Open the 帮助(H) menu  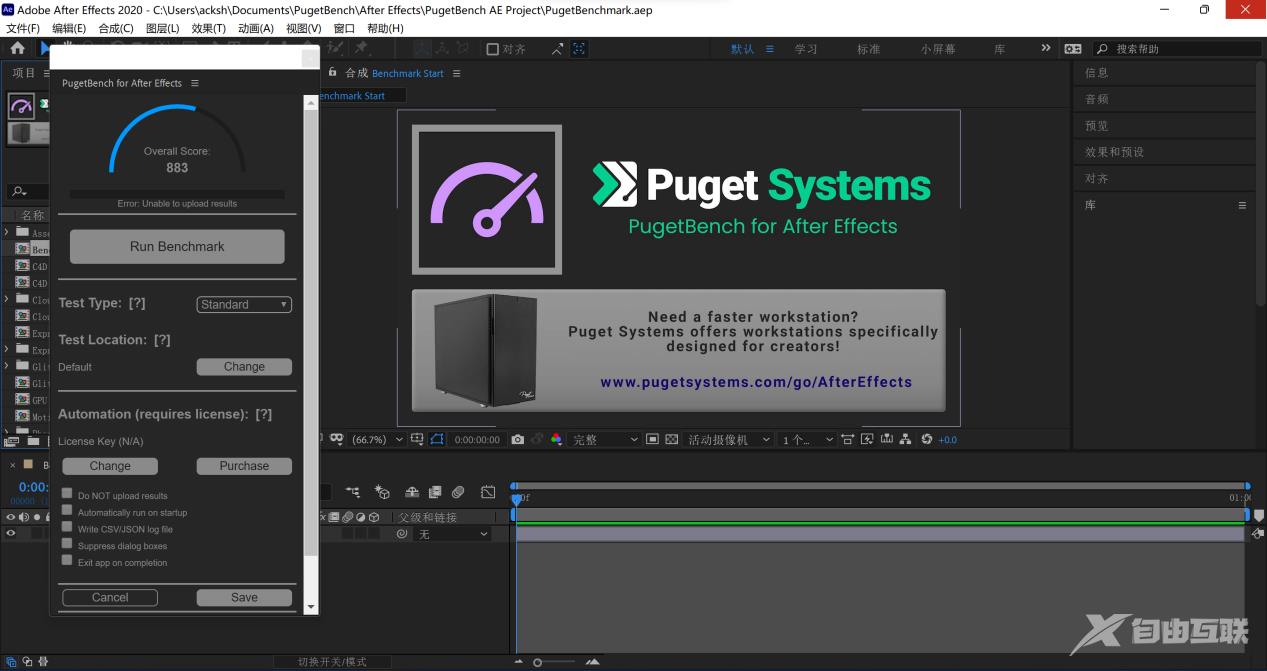tap(385, 28)
